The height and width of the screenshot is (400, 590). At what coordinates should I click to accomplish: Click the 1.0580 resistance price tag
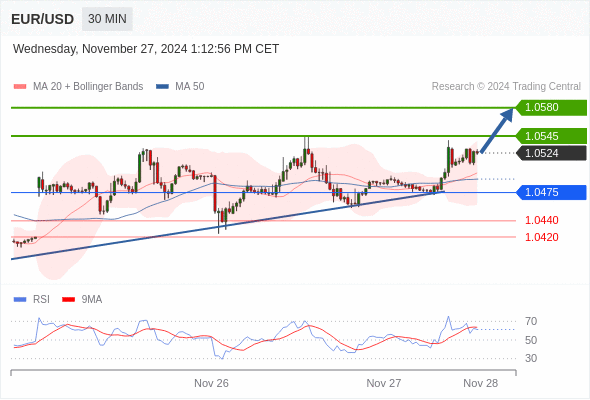coord(551,108)
